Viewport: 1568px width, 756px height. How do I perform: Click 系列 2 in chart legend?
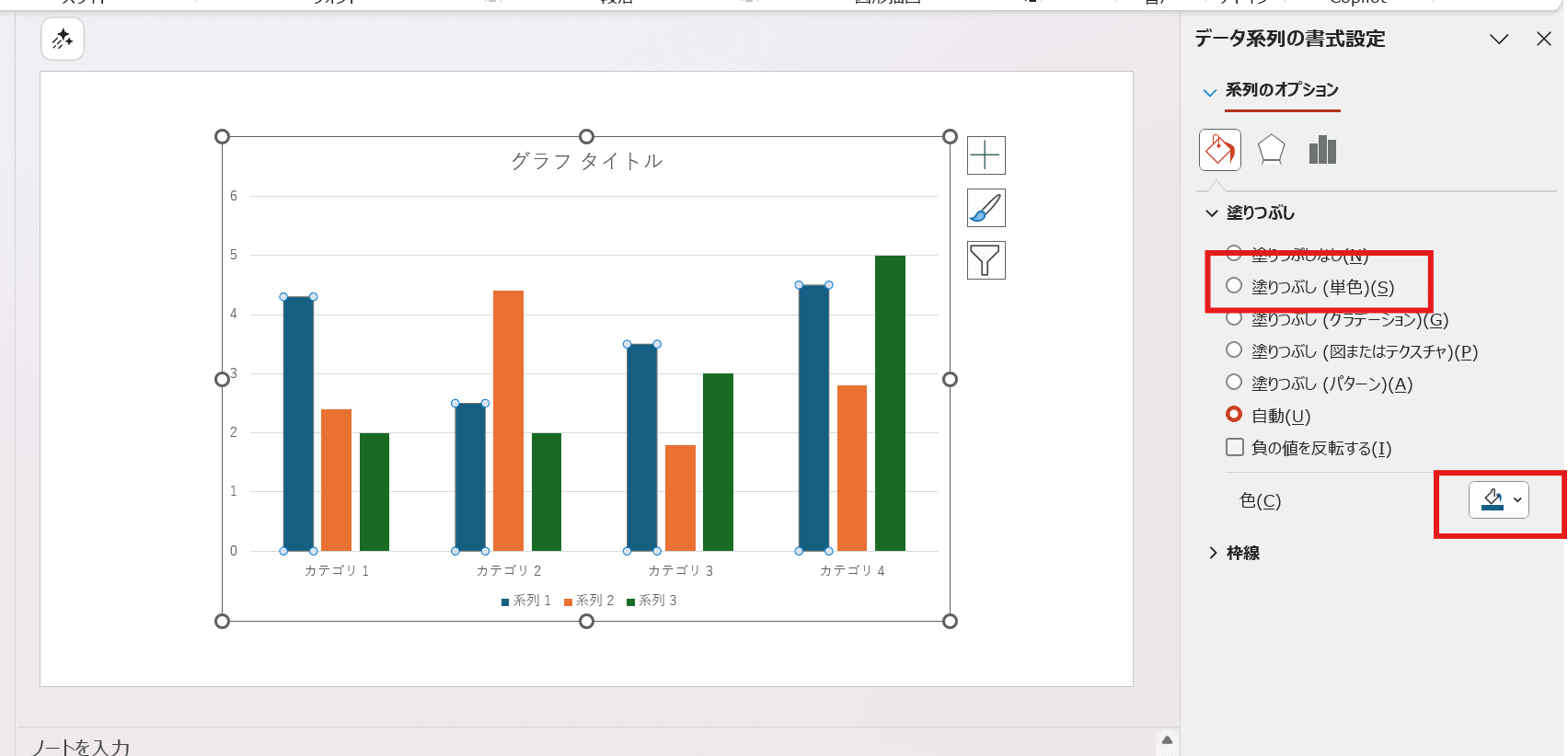[589, 601]
